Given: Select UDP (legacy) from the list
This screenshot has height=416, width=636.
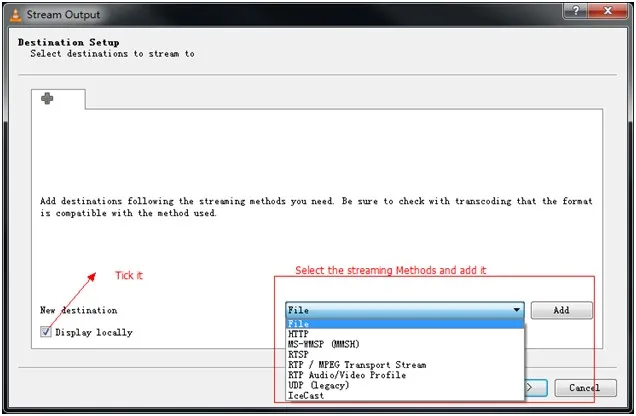Looking at the screenshot, I should coord(404,385).
